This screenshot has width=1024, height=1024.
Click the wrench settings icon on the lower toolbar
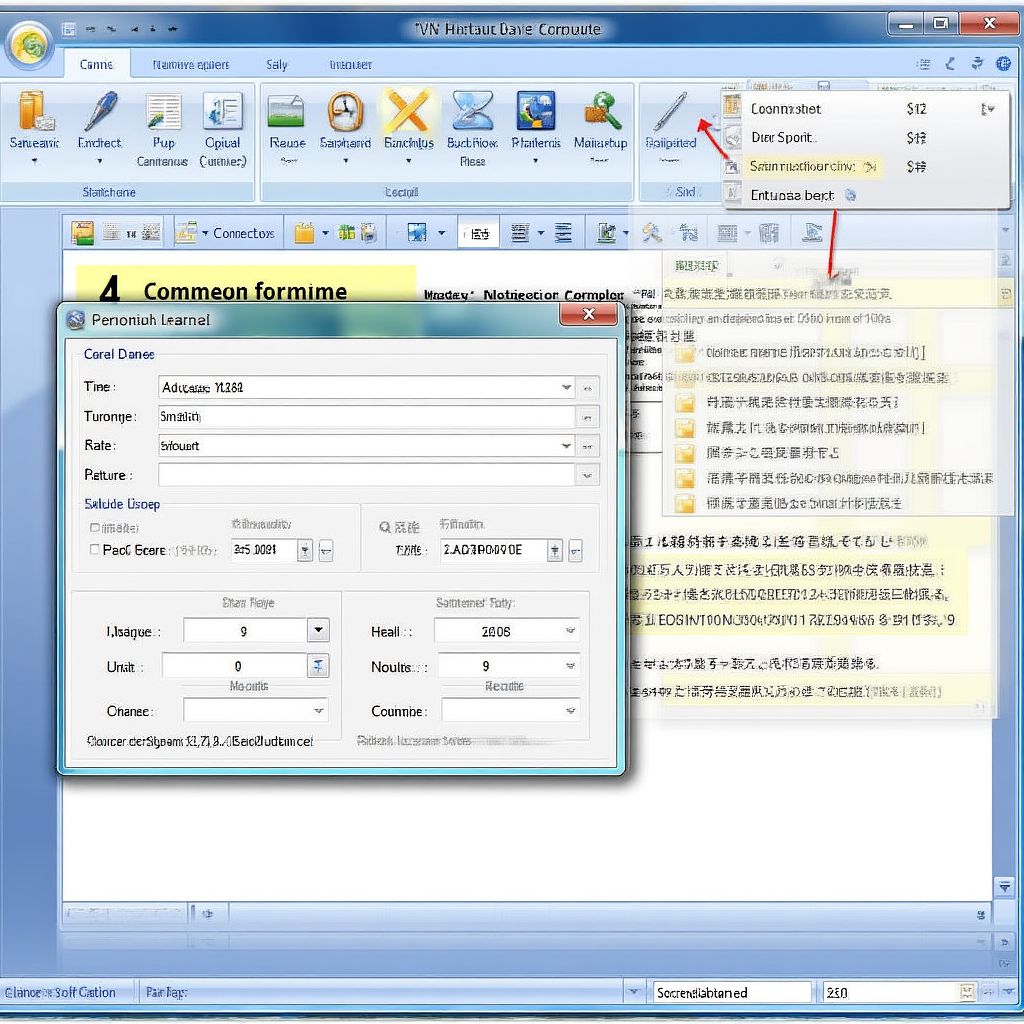[652, 232]
